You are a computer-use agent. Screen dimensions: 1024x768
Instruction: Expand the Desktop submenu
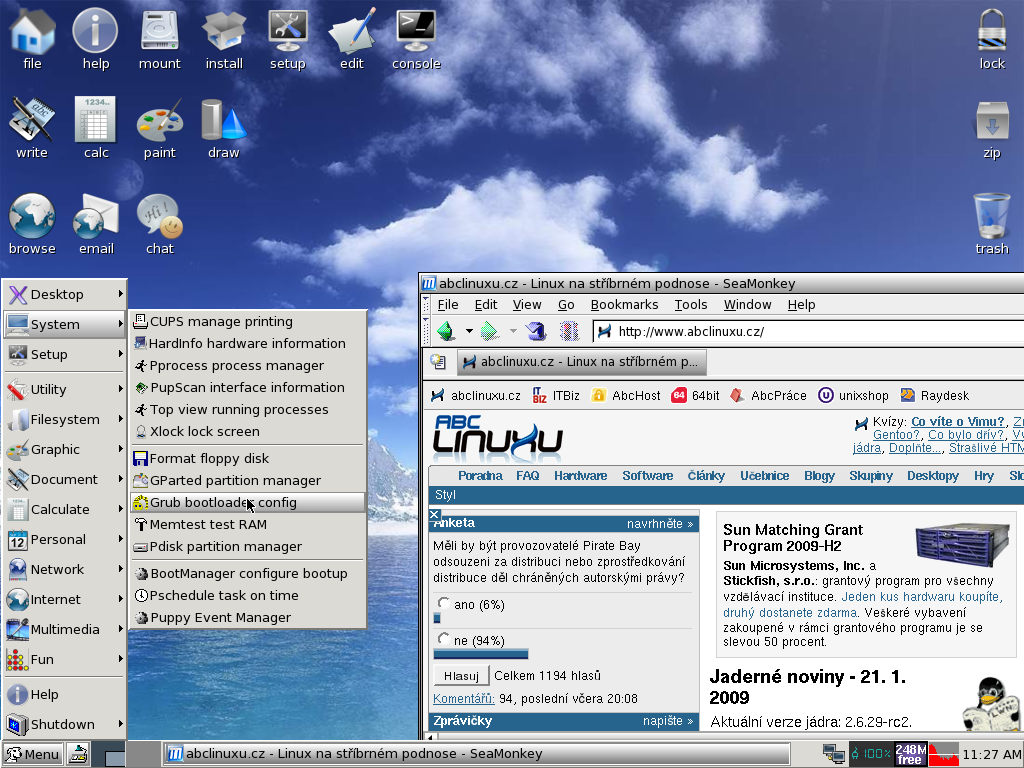tap(64, 294)
